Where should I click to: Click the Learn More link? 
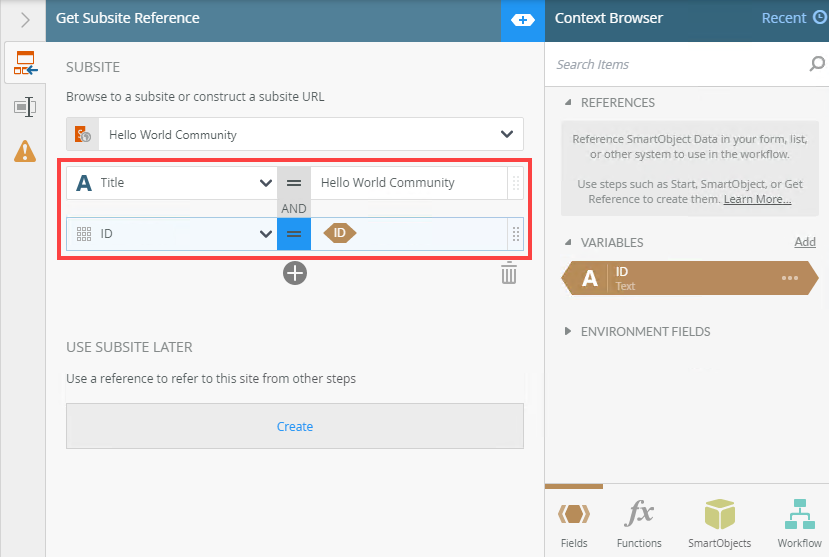click(757, 200)
